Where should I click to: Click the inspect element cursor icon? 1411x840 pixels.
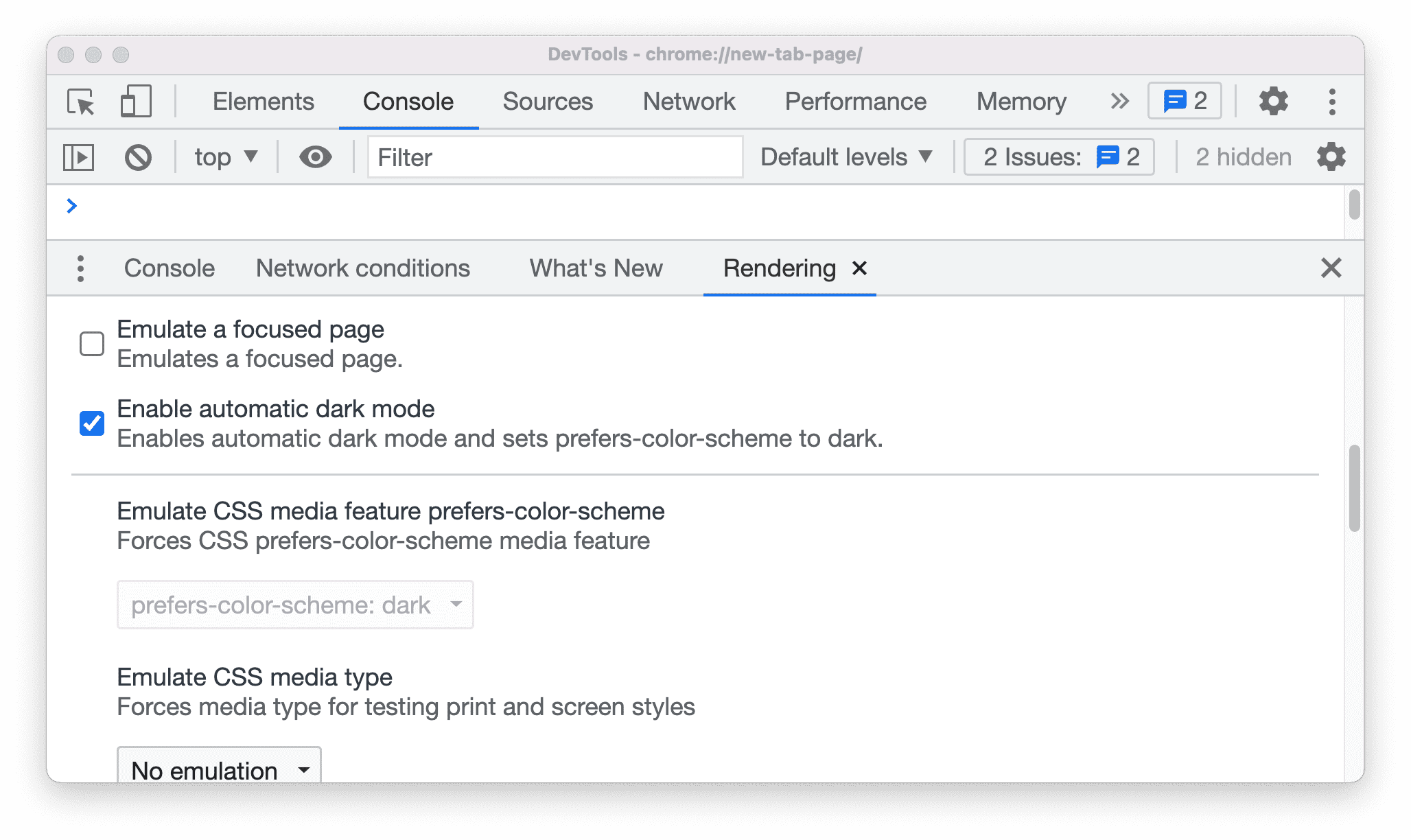[x=82, y=100]
